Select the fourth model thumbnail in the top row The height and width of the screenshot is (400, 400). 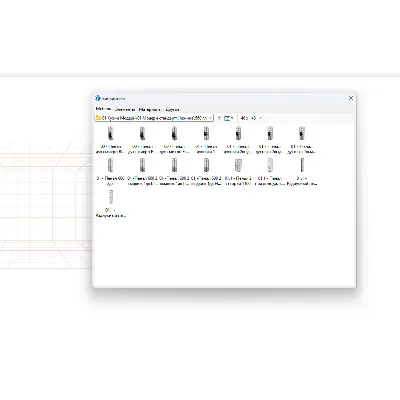206,133
